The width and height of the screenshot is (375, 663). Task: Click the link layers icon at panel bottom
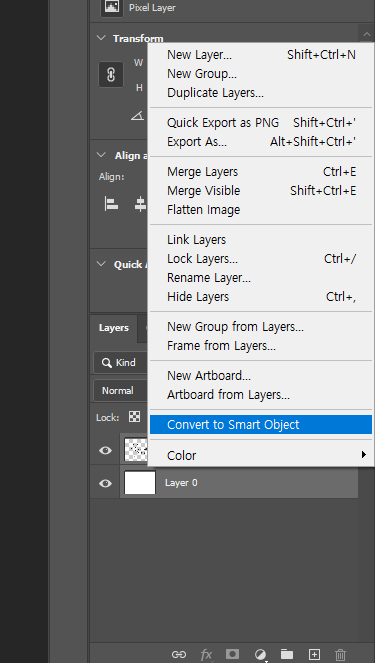pyautogui.click(x=178, y=654)
